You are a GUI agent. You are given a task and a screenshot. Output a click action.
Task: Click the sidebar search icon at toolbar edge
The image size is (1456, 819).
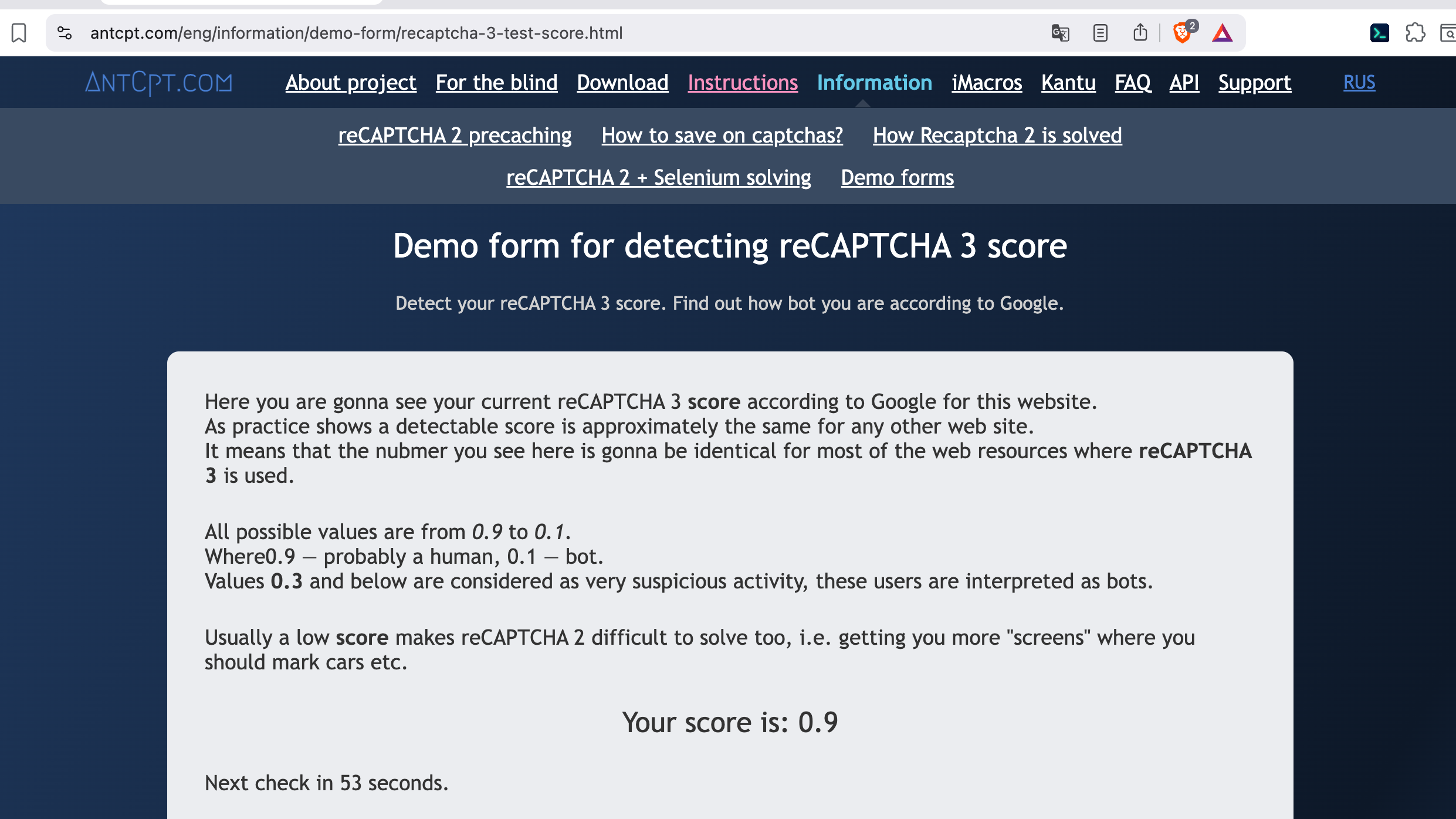[1448, 33]
